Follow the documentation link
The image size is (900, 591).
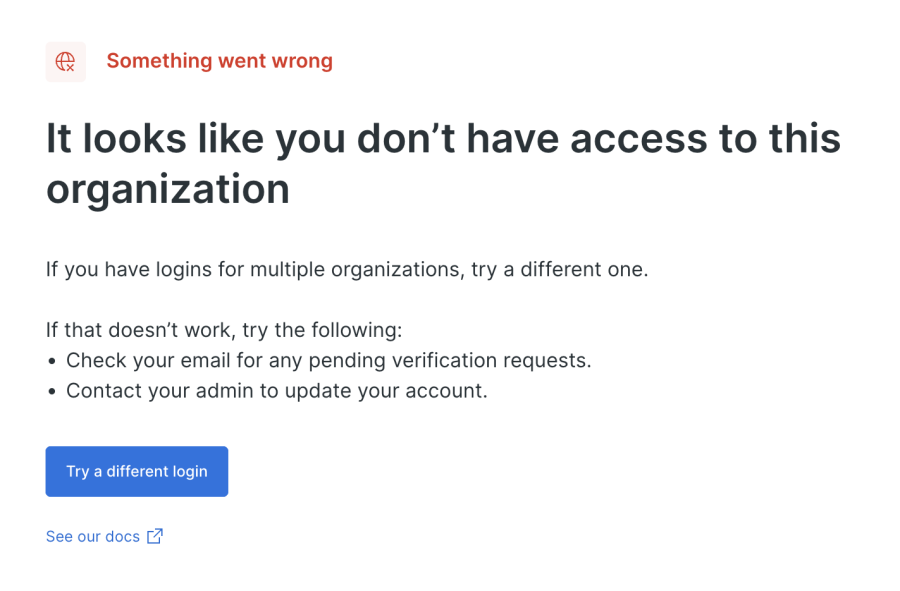tap(93, 536)
